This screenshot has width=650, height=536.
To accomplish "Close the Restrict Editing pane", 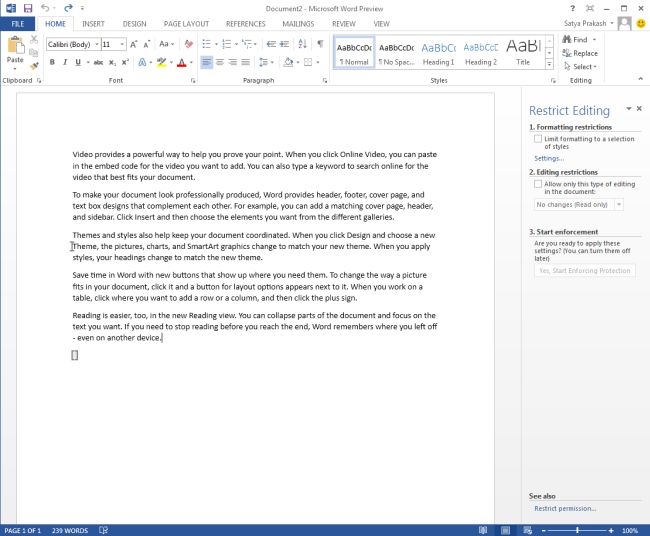I will pos(639,108).
